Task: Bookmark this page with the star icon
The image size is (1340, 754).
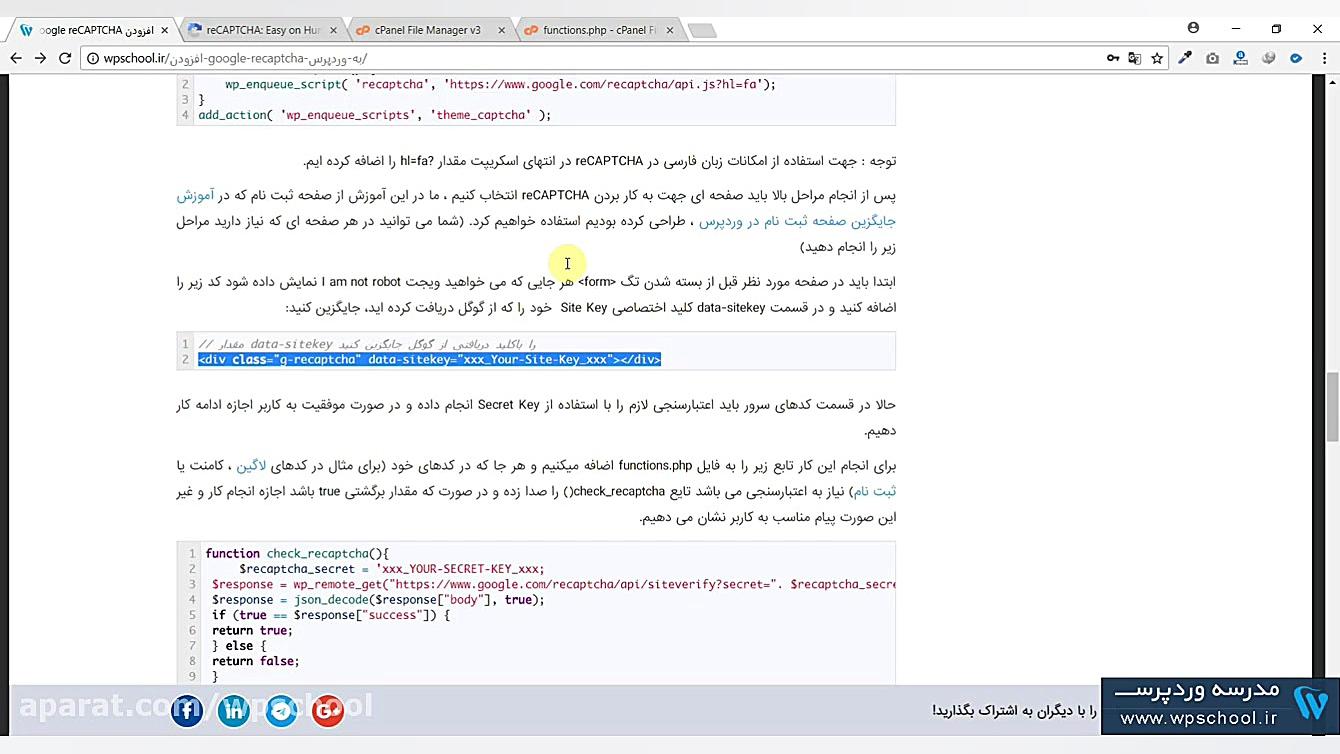Action: click(x=1157, y=58)
